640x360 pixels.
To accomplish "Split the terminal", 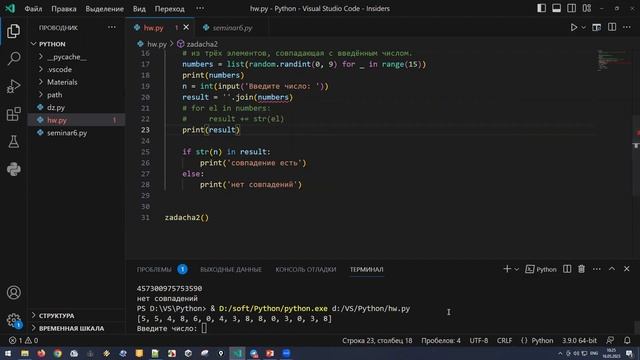I will 567,269.
